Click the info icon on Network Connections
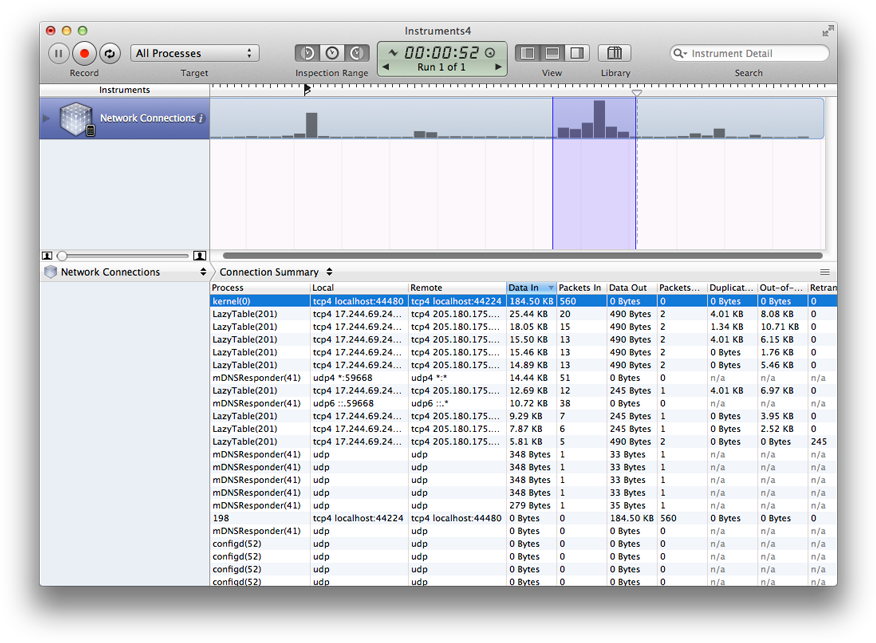 pyautogui.click(x=201, y=118)
